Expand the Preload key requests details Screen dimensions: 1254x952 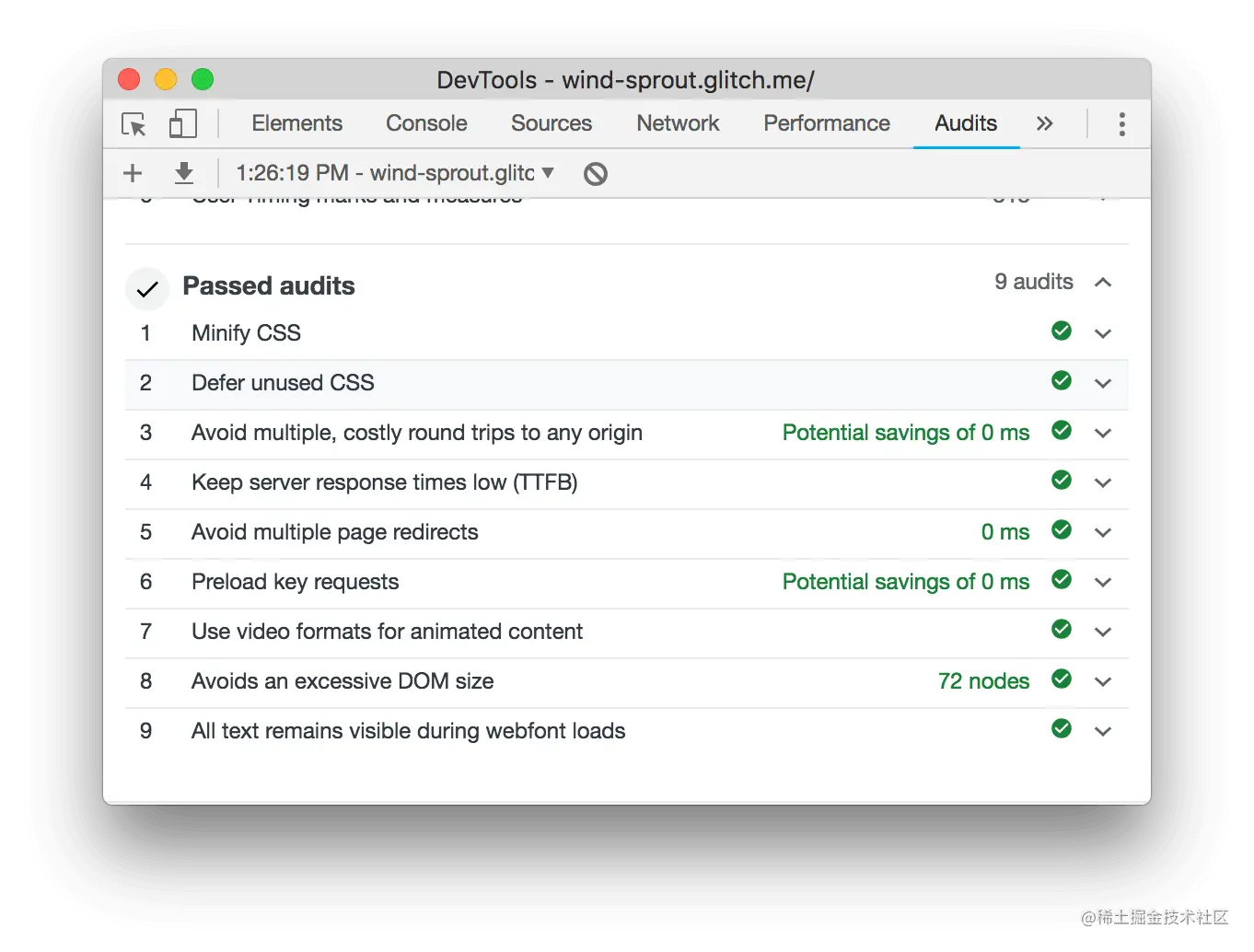pyautogui.click(x=1103, y=582)
